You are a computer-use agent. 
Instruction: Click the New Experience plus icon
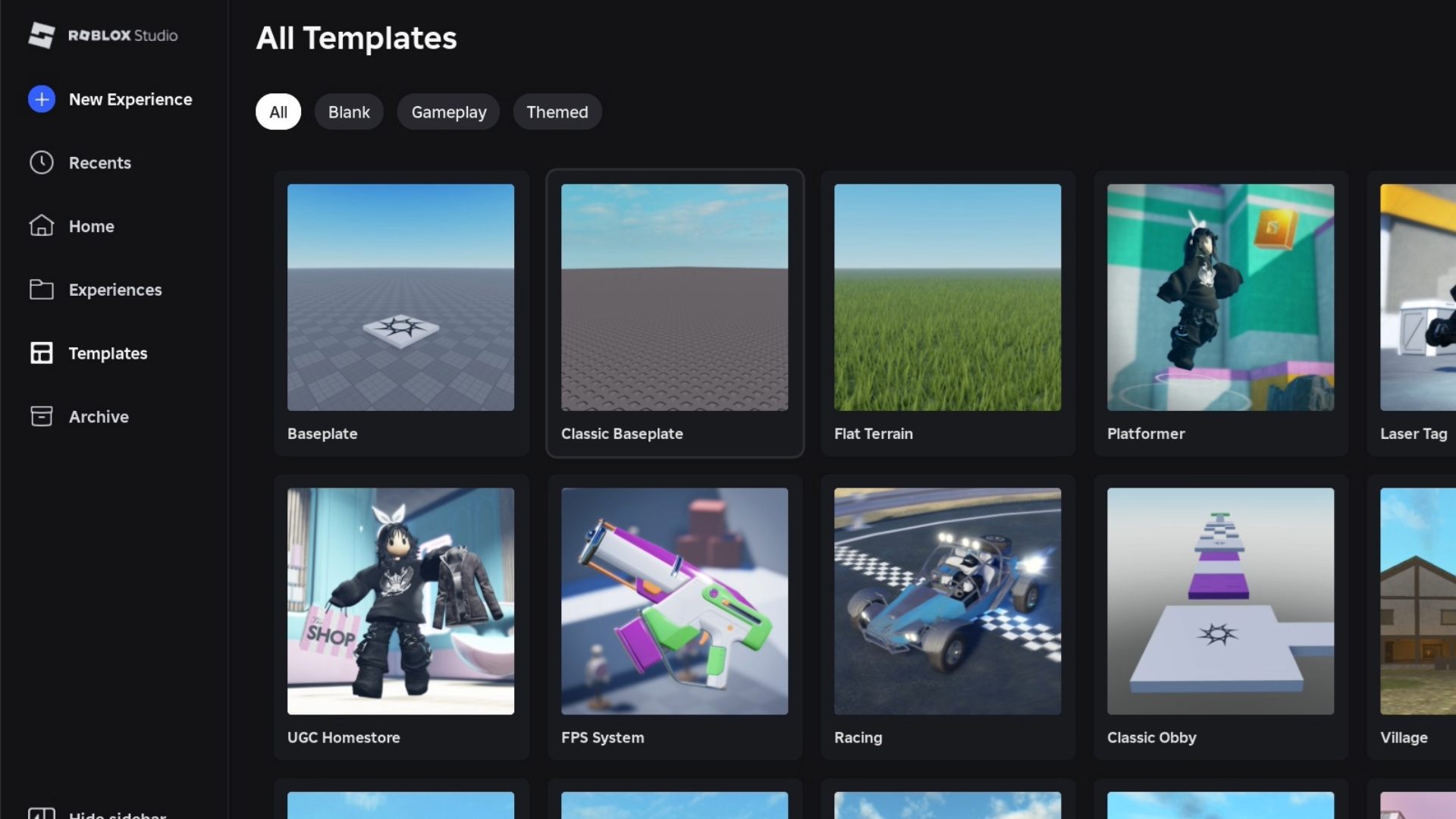click(42, 99)
